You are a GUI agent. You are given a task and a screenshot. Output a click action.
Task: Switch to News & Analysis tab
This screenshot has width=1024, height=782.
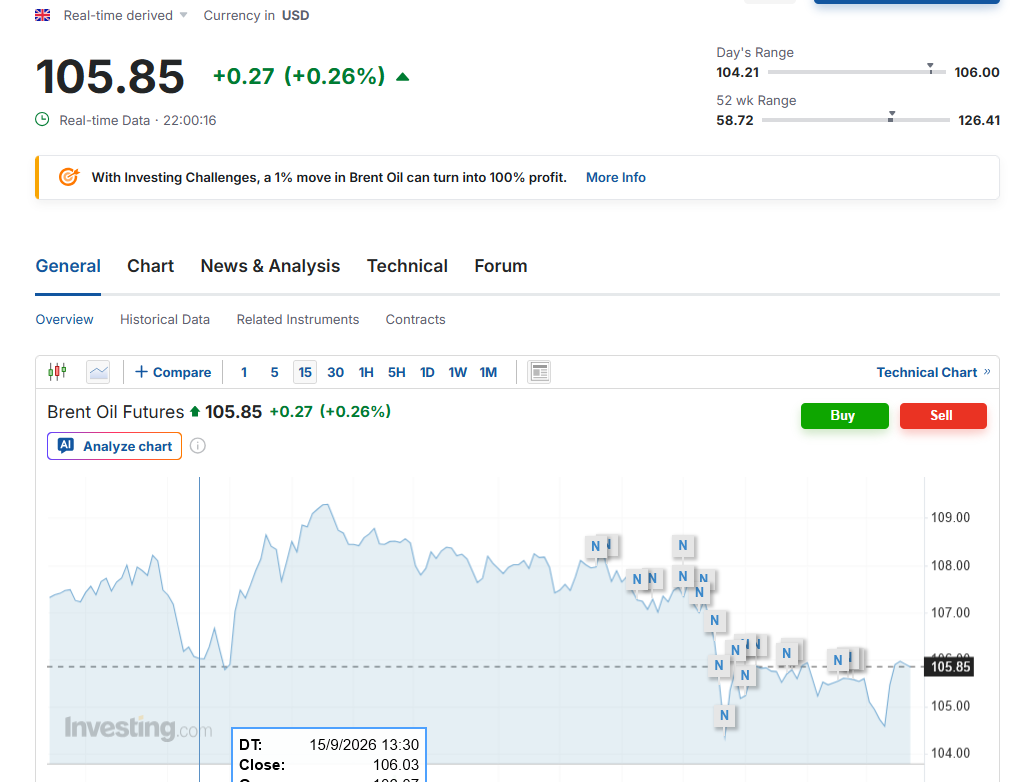pyautogui.click(x=270, y=266)
